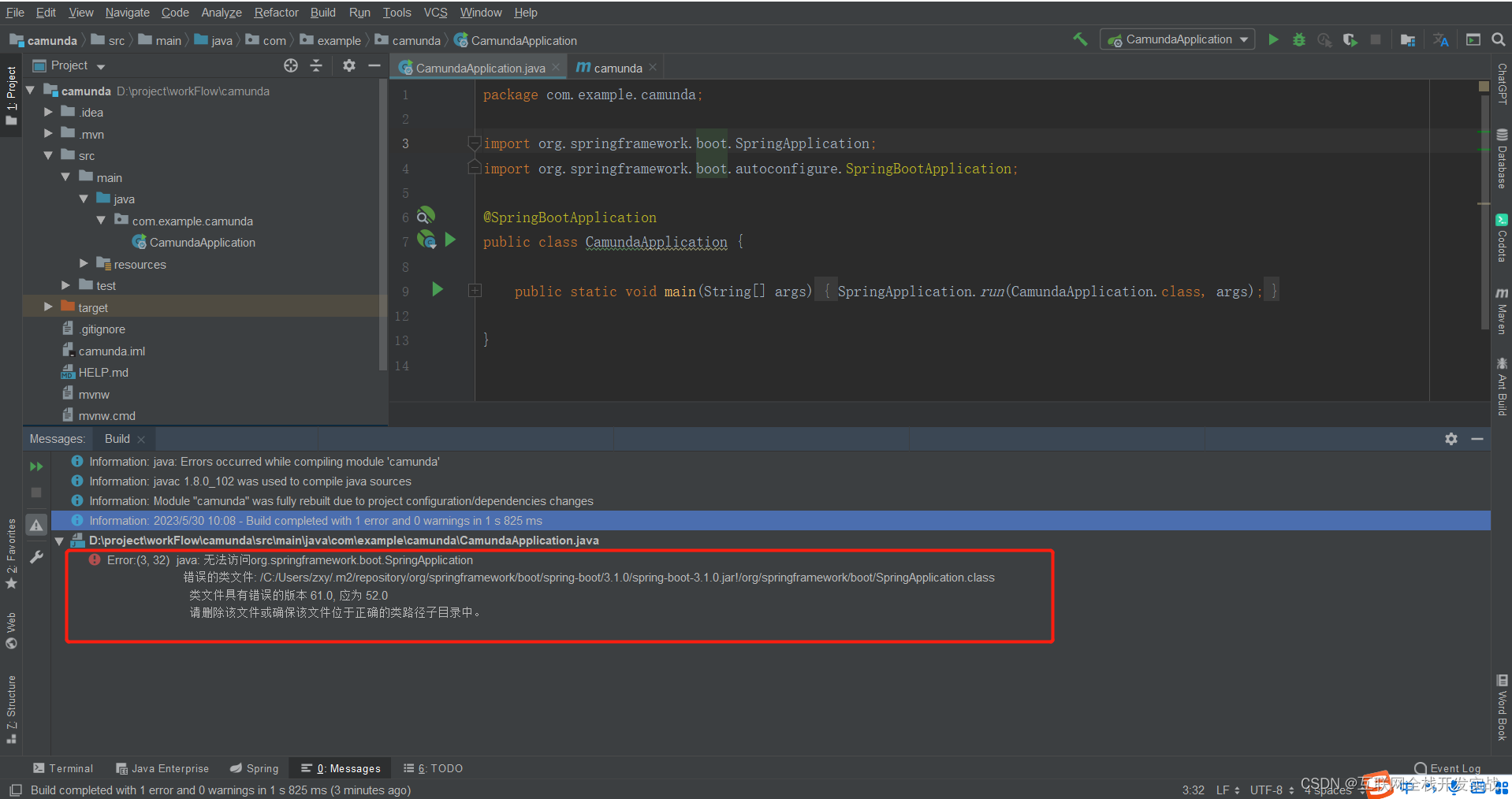
Task: Expand the .idea folder
Action: tap(48, 113)
